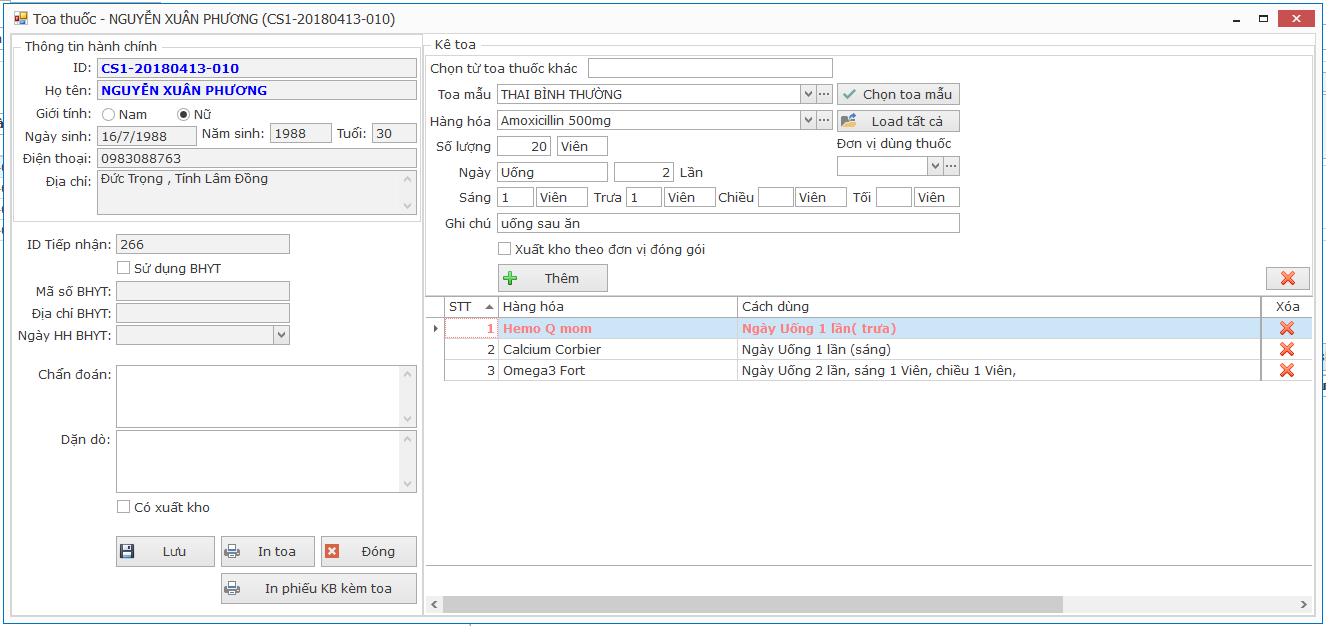
Task: Click the ellipsis button next to Hàng hóa
Action: point(824,120)
